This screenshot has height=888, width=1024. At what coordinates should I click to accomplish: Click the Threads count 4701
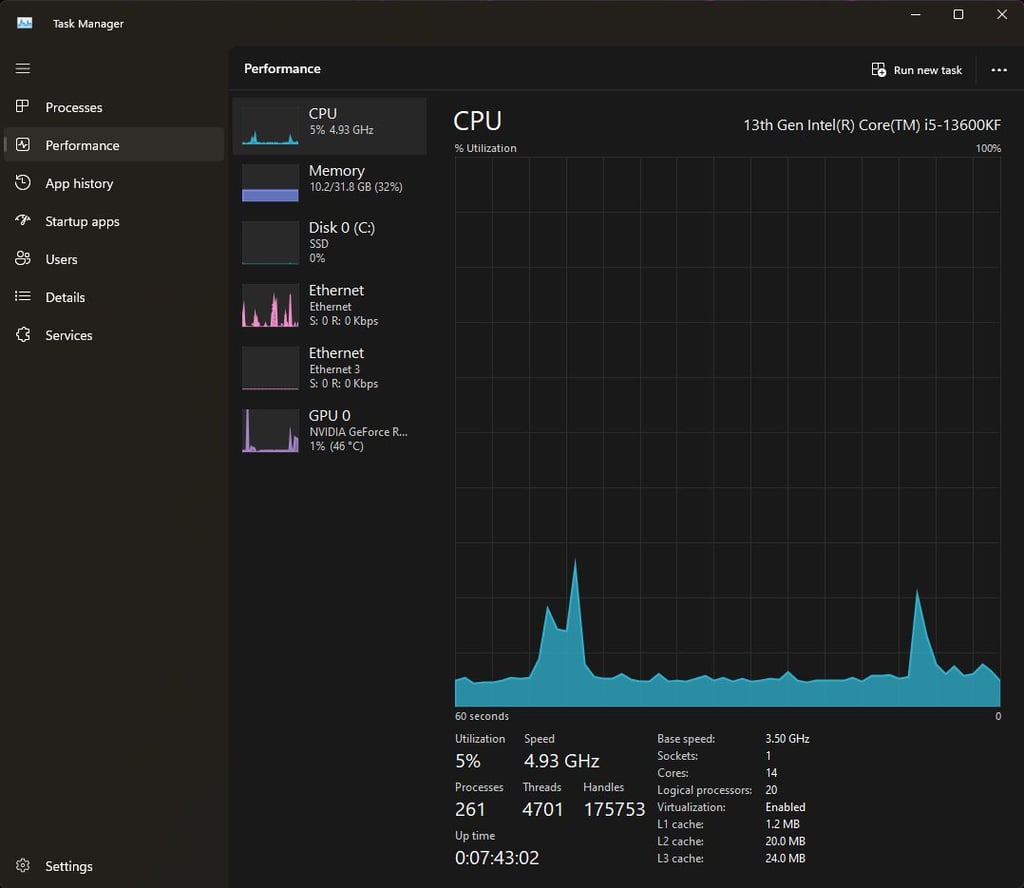point(543,809)
